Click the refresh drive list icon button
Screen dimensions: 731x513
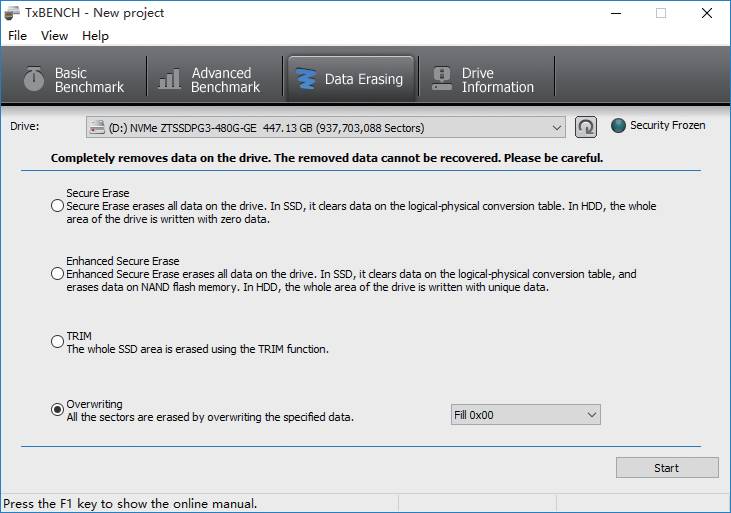[586, 127]
